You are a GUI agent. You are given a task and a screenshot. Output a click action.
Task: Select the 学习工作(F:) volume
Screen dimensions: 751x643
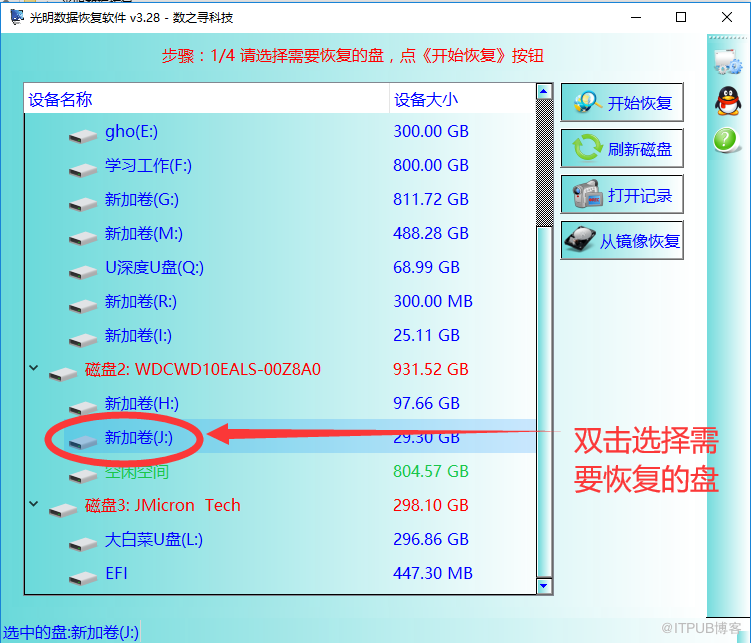point(280,165)
